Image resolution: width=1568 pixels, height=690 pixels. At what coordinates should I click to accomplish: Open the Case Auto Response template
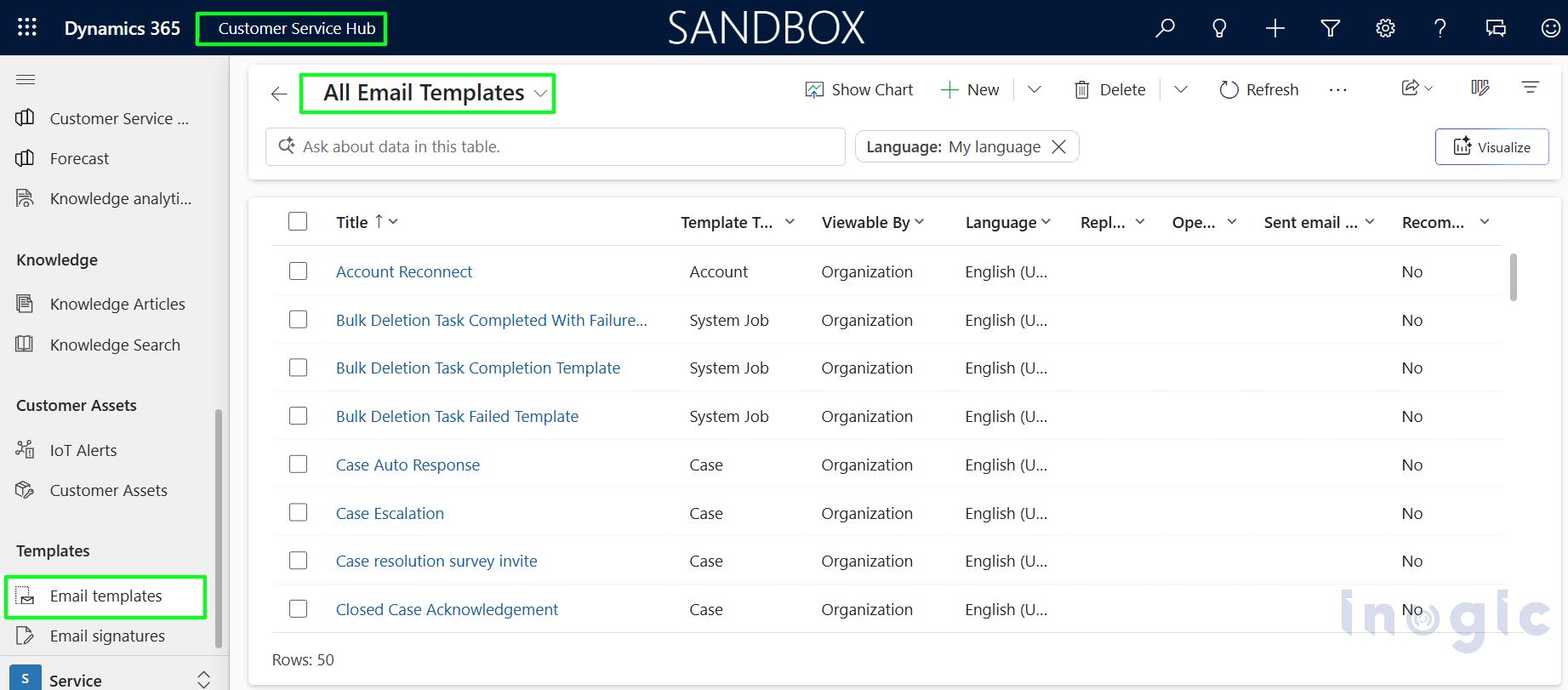pos(408,465)
